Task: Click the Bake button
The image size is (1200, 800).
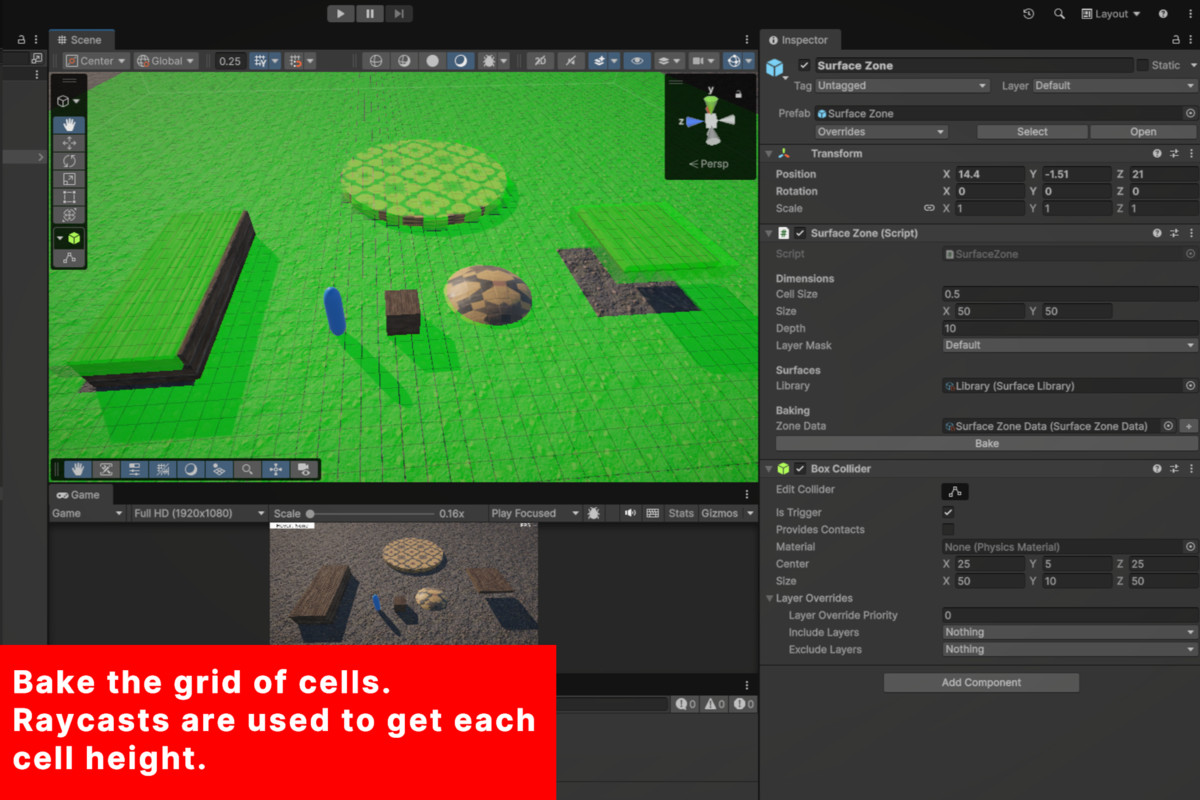Action: pos(986,444)
